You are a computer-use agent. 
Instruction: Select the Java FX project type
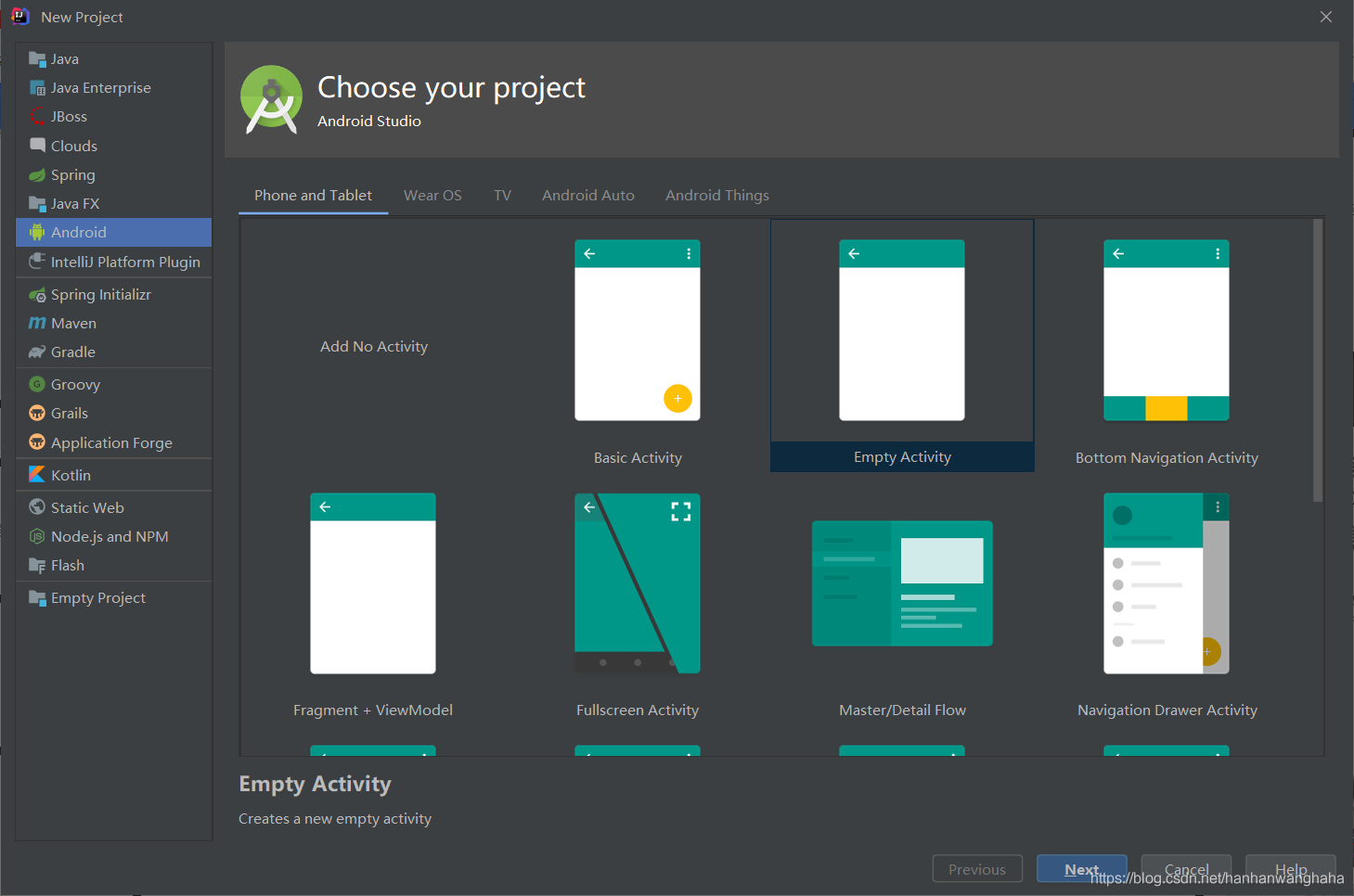[77, 203]
